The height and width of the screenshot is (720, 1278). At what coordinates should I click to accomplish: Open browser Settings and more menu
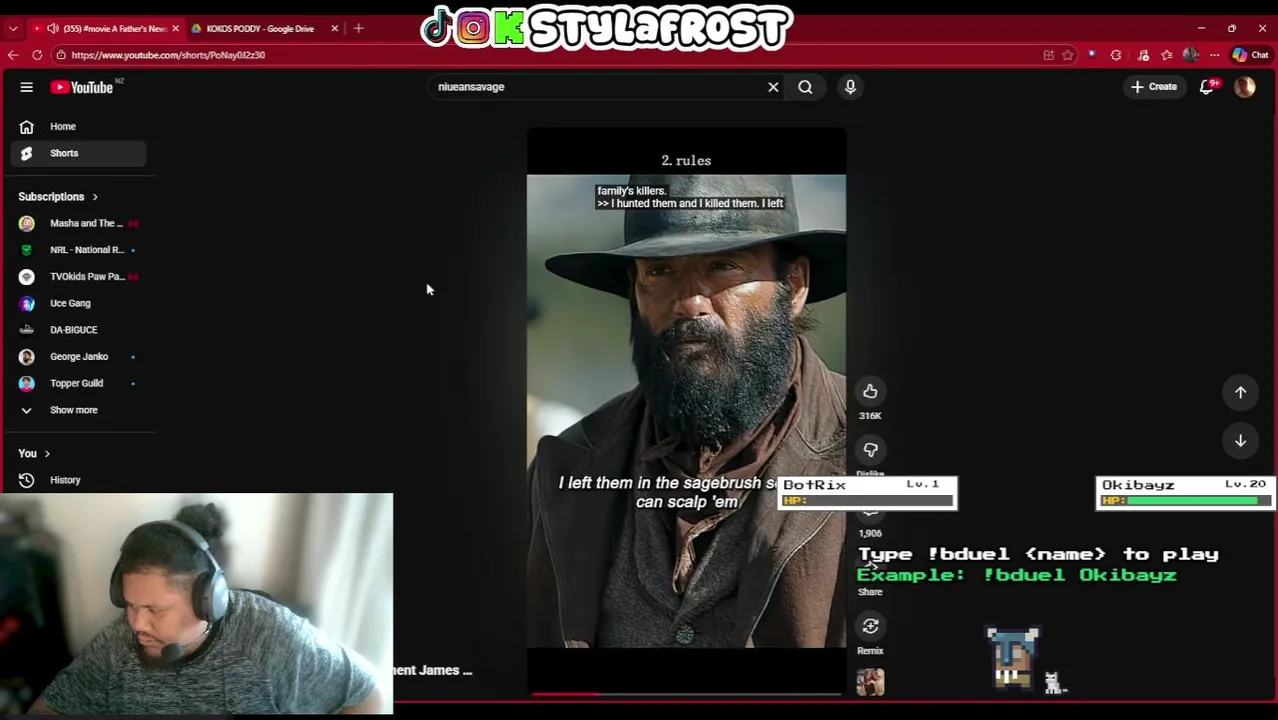pyautogui.click(x=1214, y=55)
